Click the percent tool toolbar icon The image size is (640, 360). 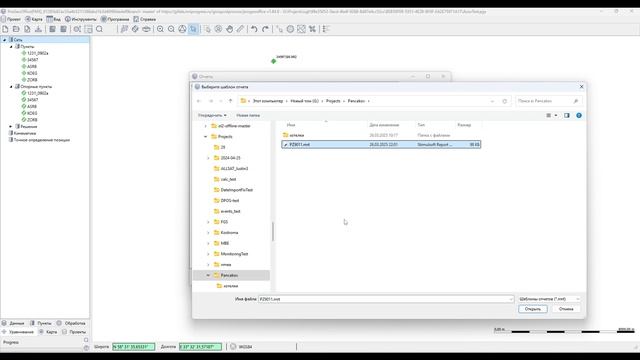click(312, 29)
